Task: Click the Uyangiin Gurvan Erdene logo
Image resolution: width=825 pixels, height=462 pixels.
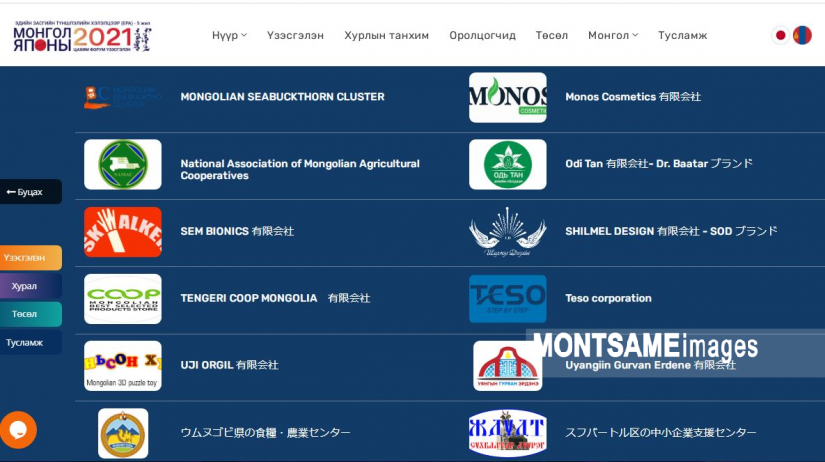Action: (x=508, y=366)
